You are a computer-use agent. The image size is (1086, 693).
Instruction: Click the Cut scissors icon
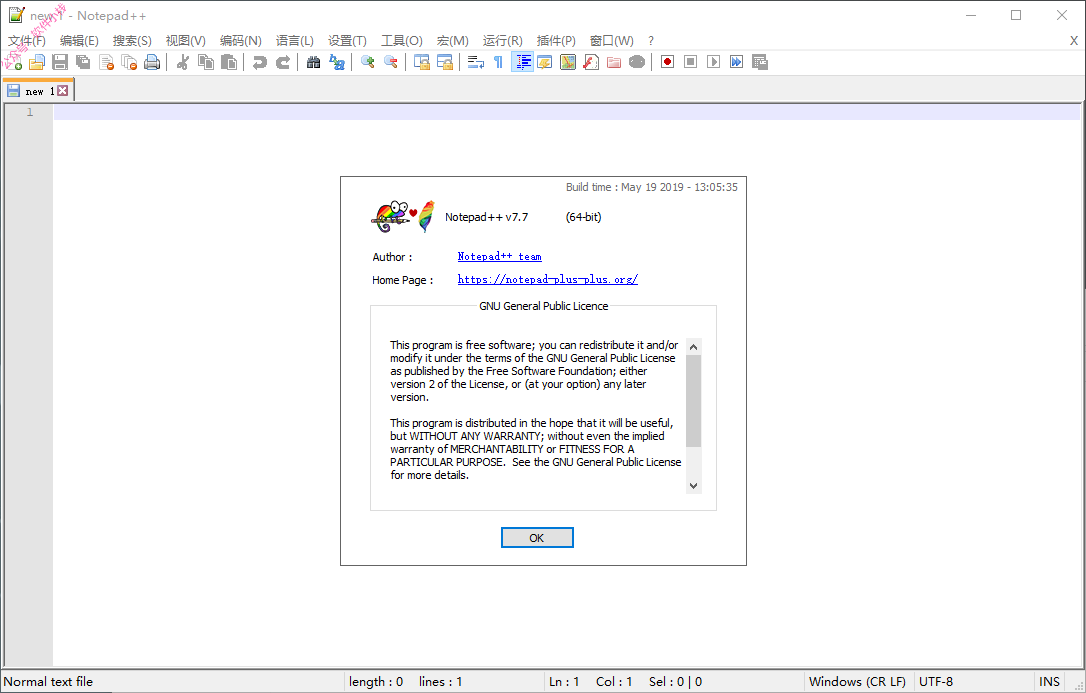pos(183,62)
